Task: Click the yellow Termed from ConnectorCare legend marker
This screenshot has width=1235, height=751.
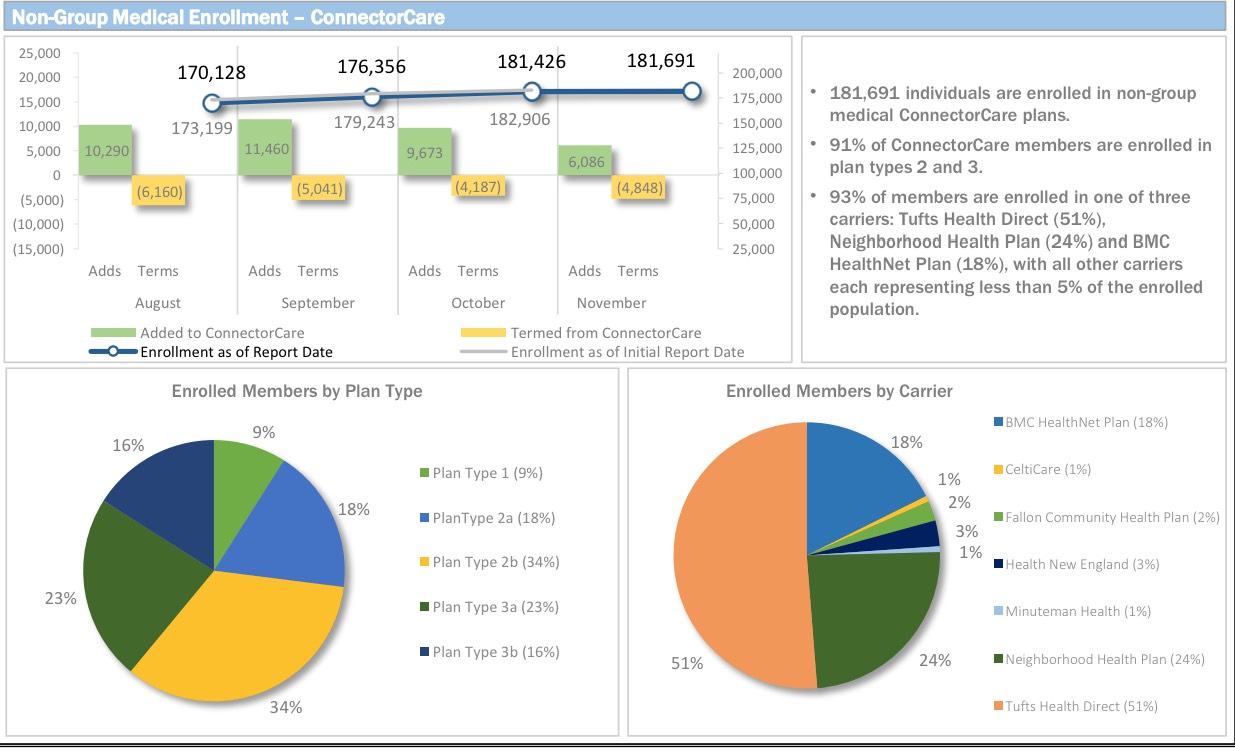Action: click(483, 333)
